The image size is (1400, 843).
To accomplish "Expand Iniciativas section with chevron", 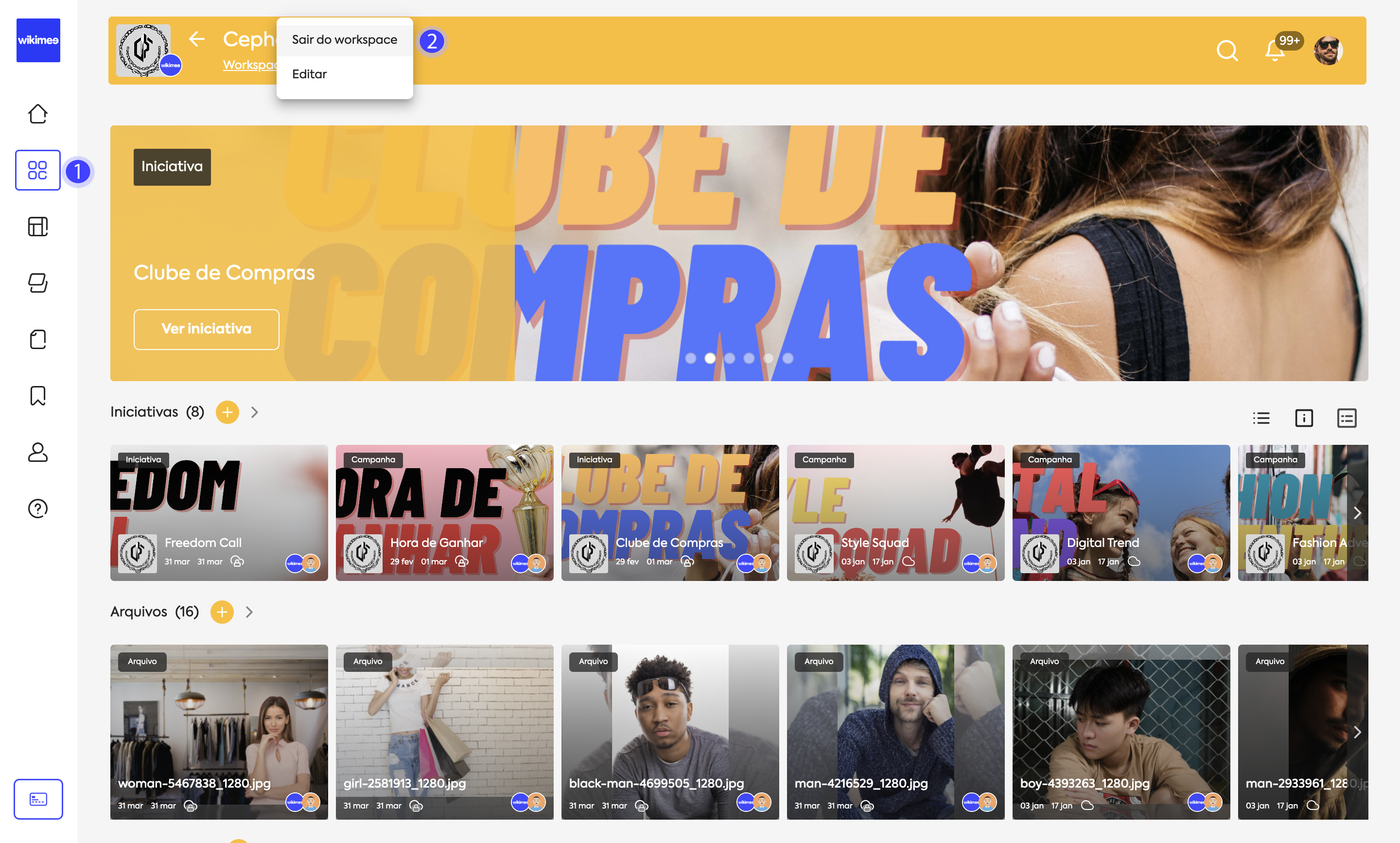I will click(x=254, y=412).
